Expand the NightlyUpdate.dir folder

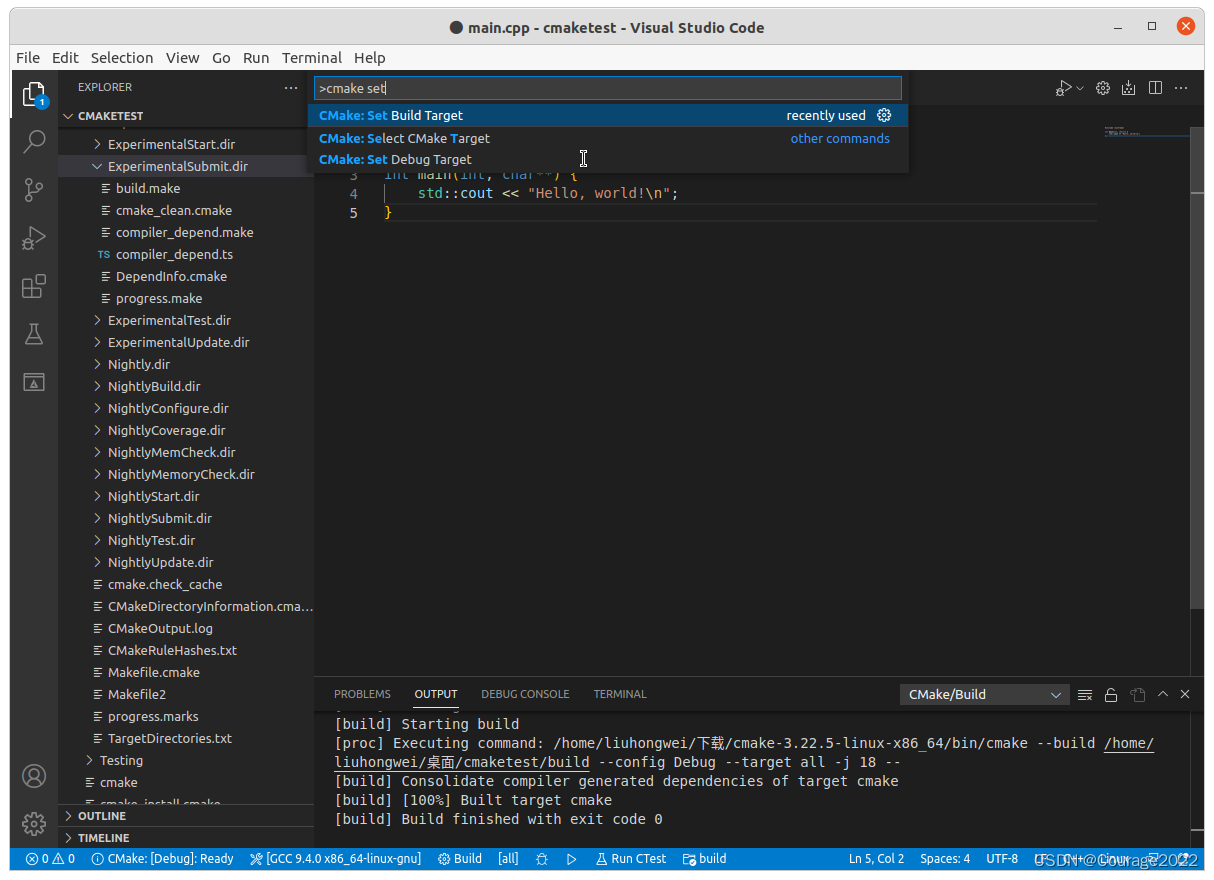coord(186,562)
